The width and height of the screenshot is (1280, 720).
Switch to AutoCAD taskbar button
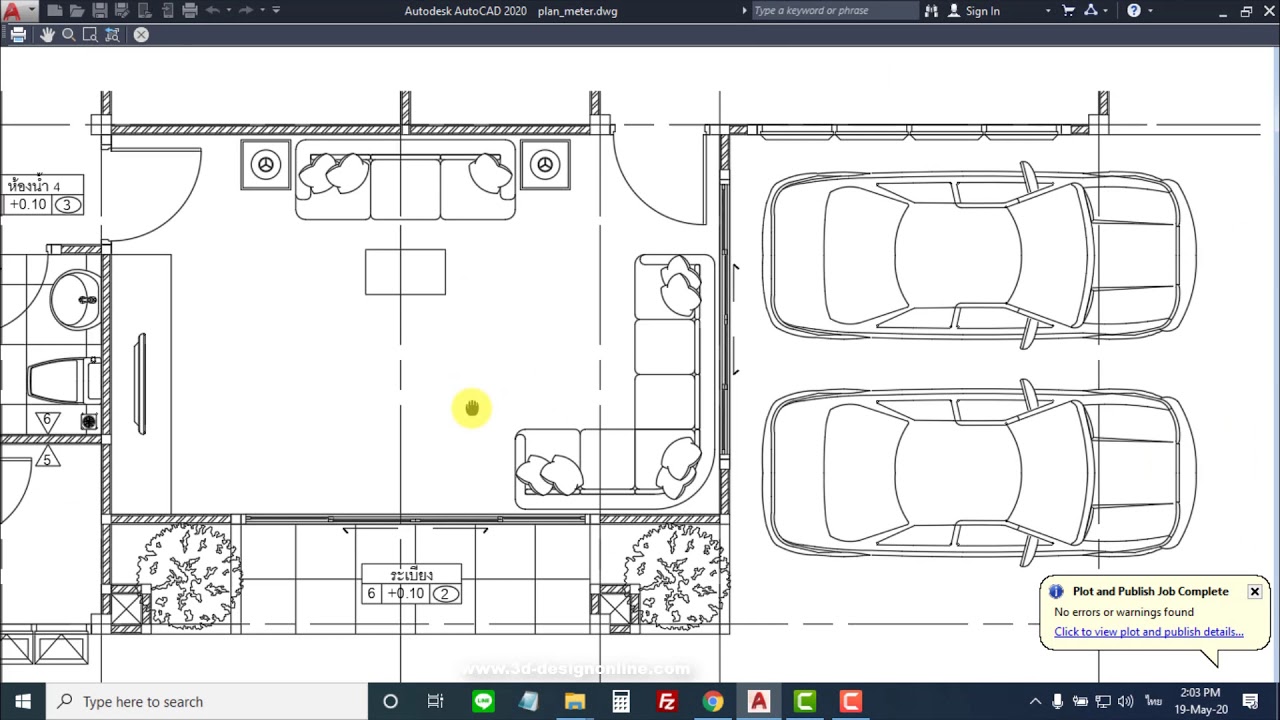[x=759, y=701]
